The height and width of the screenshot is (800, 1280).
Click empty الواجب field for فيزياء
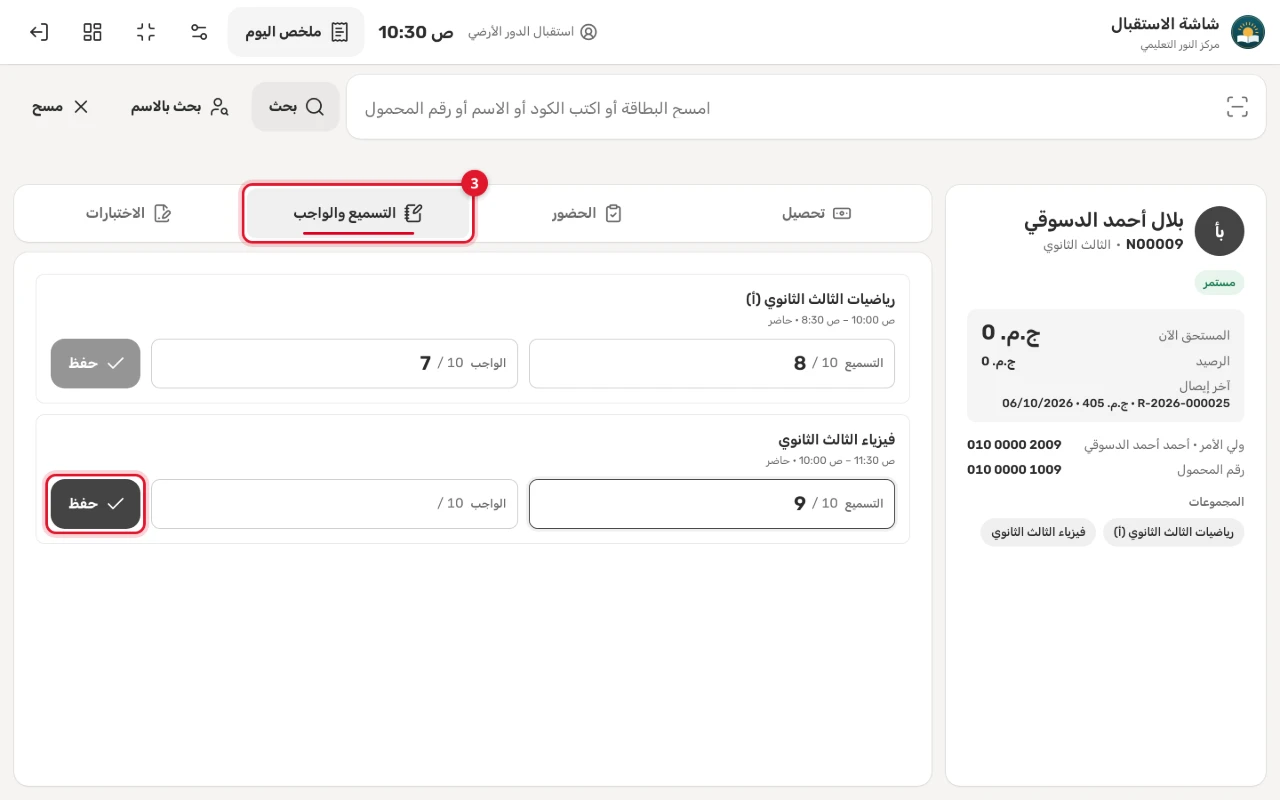[334, 503]
